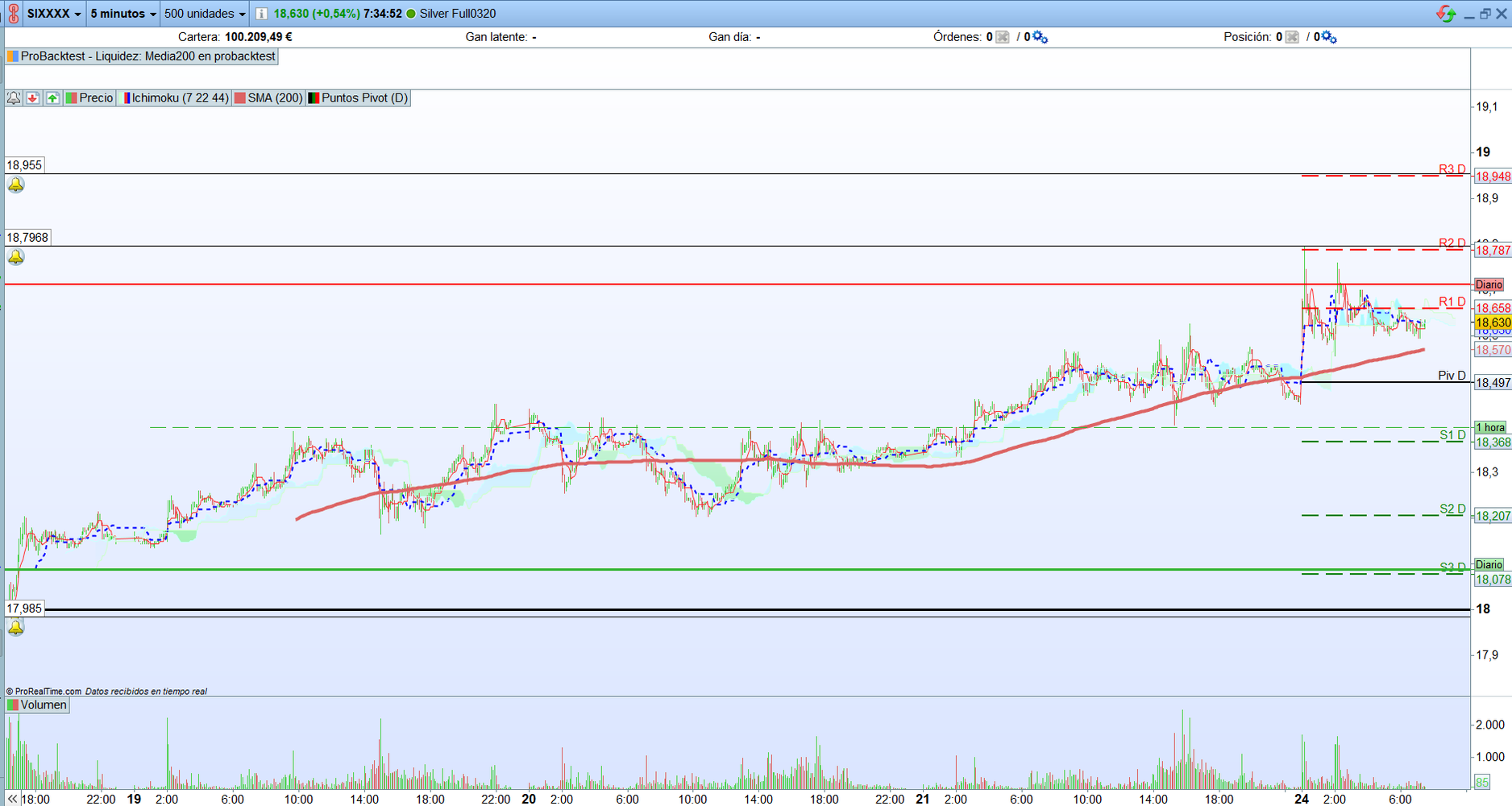Click the instrument info icon
Viewport: 1512px width, 806px height.
261,14
